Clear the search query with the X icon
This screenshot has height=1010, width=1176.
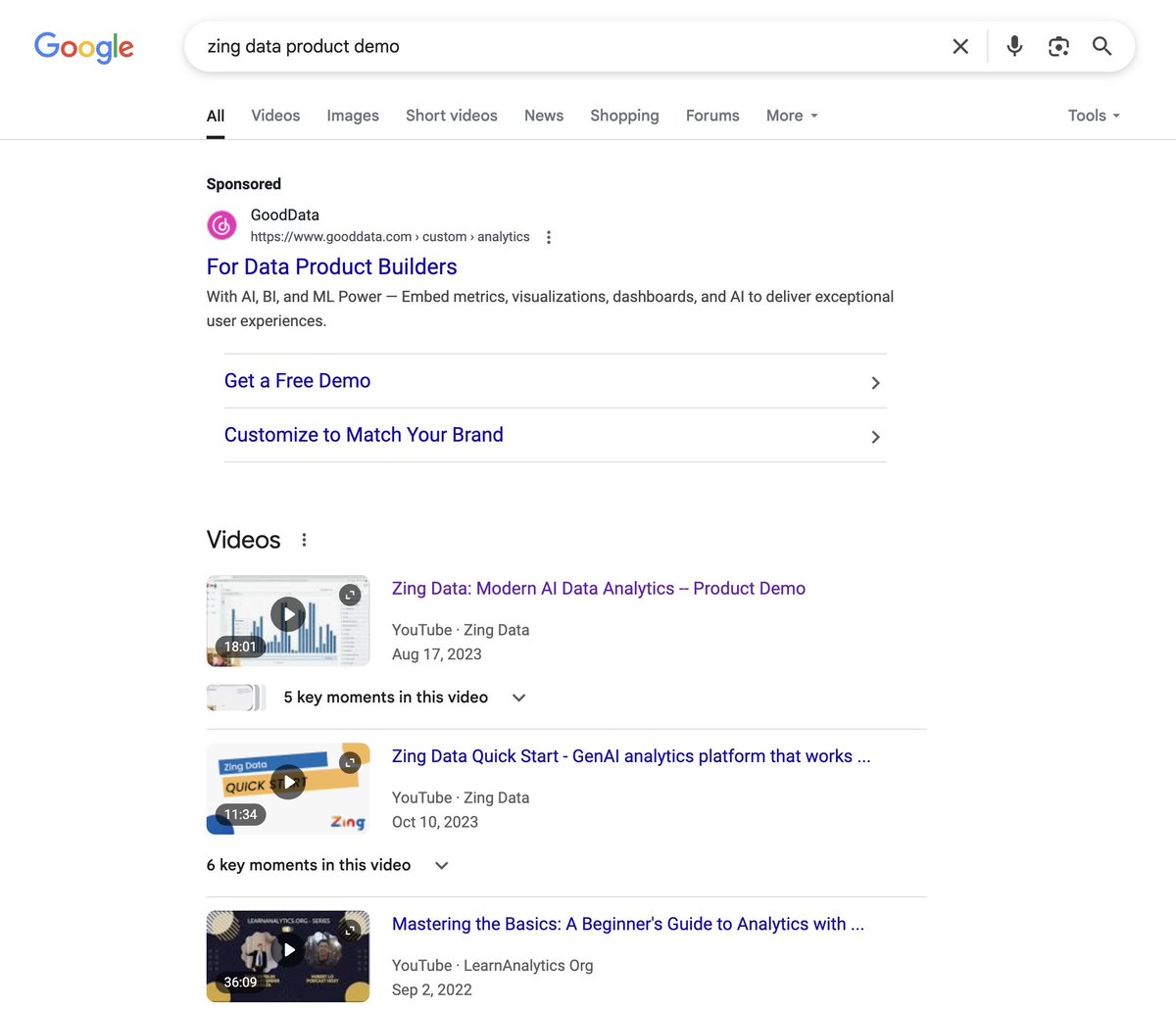click(x=960, y=46)
